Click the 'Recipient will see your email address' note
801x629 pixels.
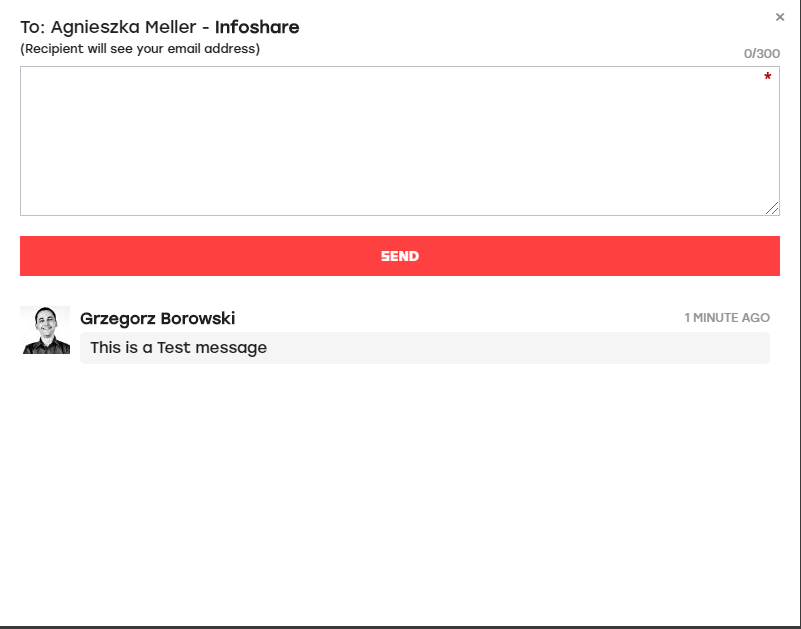[x=140, y=49]
